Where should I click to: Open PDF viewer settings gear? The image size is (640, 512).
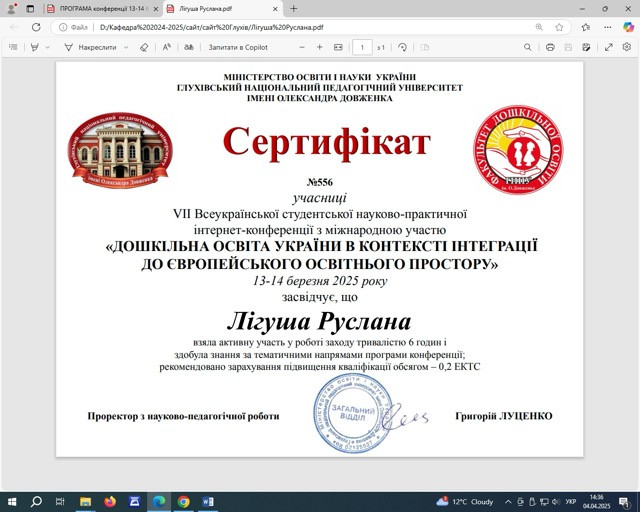tap(625, 47)
